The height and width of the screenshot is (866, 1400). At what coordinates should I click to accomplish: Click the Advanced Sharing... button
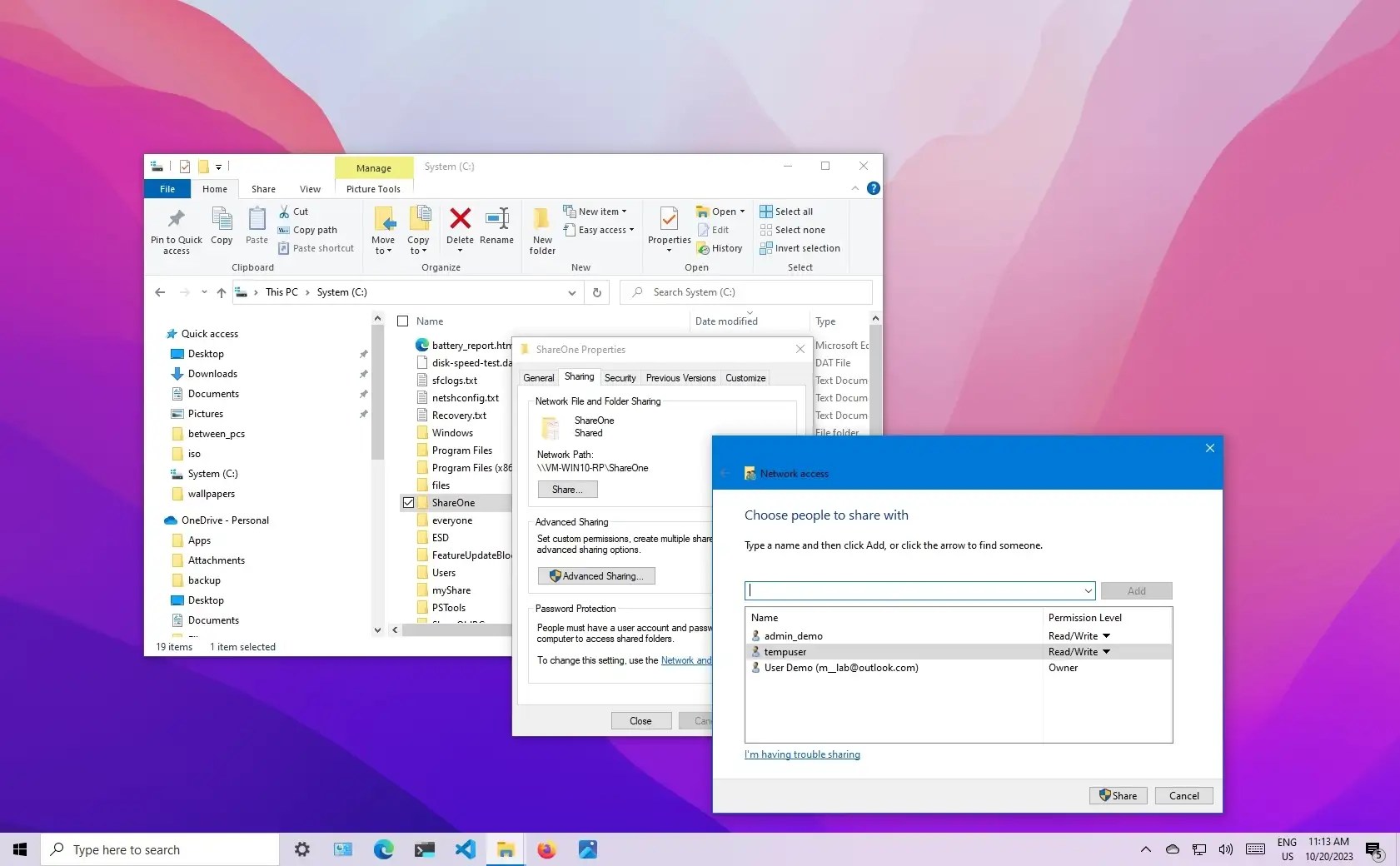[x=596, y=576]
